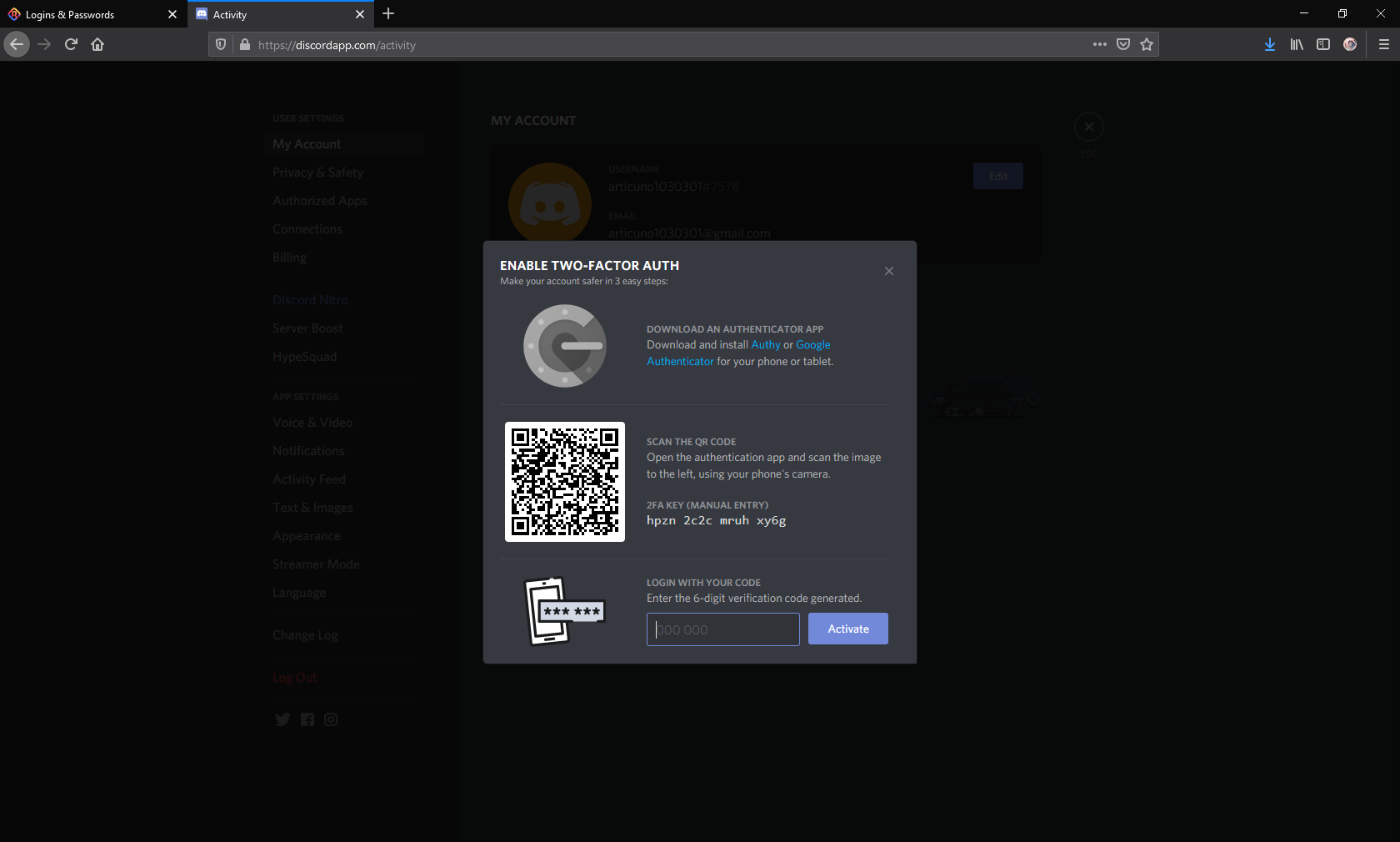The image size is (1400, 842).
Task: Open the browser Home page icon
Action: (x=97, y=44)
